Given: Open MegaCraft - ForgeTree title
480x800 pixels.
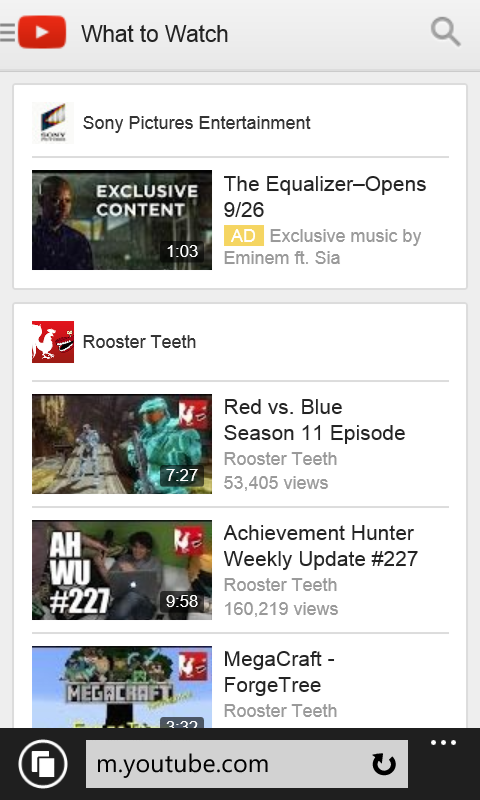Looking at the screenshot, I should (279, 672).
